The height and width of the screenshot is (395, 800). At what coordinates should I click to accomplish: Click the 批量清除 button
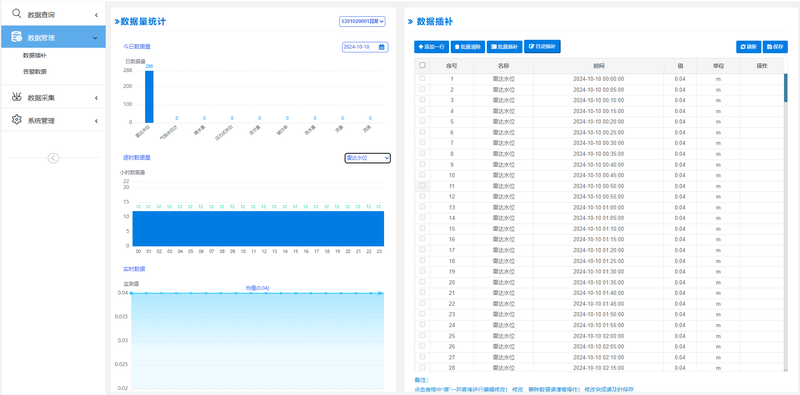tap(468, 47)
